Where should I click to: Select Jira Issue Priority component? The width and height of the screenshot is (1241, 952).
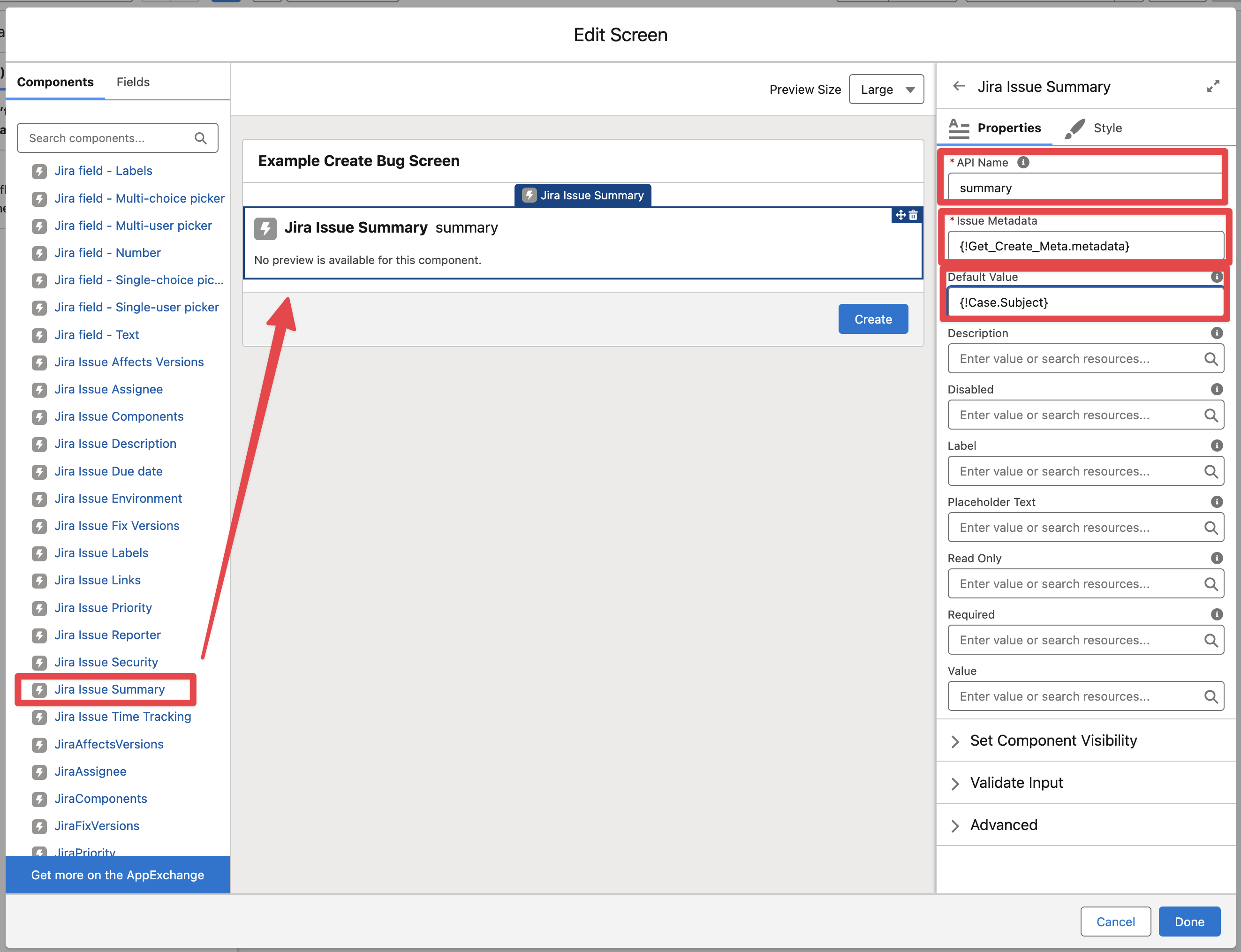pyautogui.click(x=103, y=607)
